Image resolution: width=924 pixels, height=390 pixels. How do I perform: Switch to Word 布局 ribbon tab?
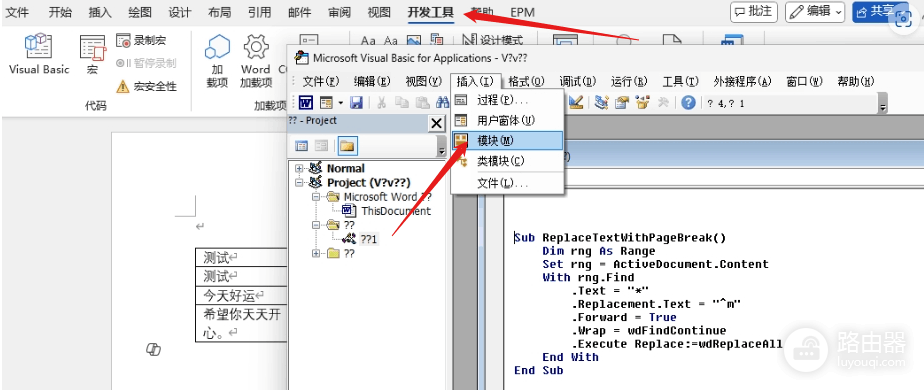219,12
